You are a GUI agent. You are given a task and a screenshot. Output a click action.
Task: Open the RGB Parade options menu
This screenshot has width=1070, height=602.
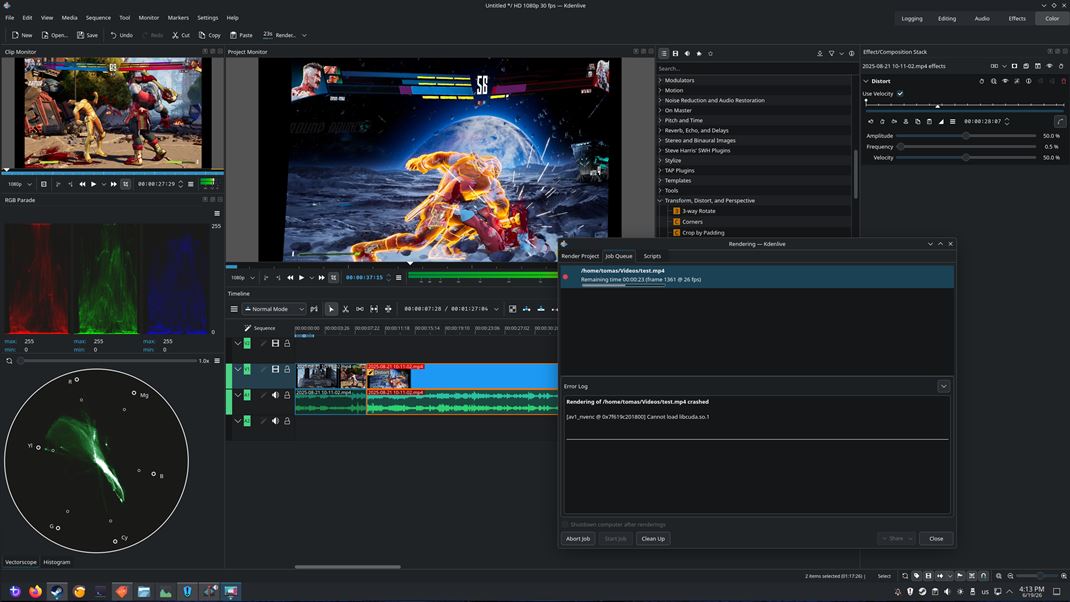coord(217,214)
